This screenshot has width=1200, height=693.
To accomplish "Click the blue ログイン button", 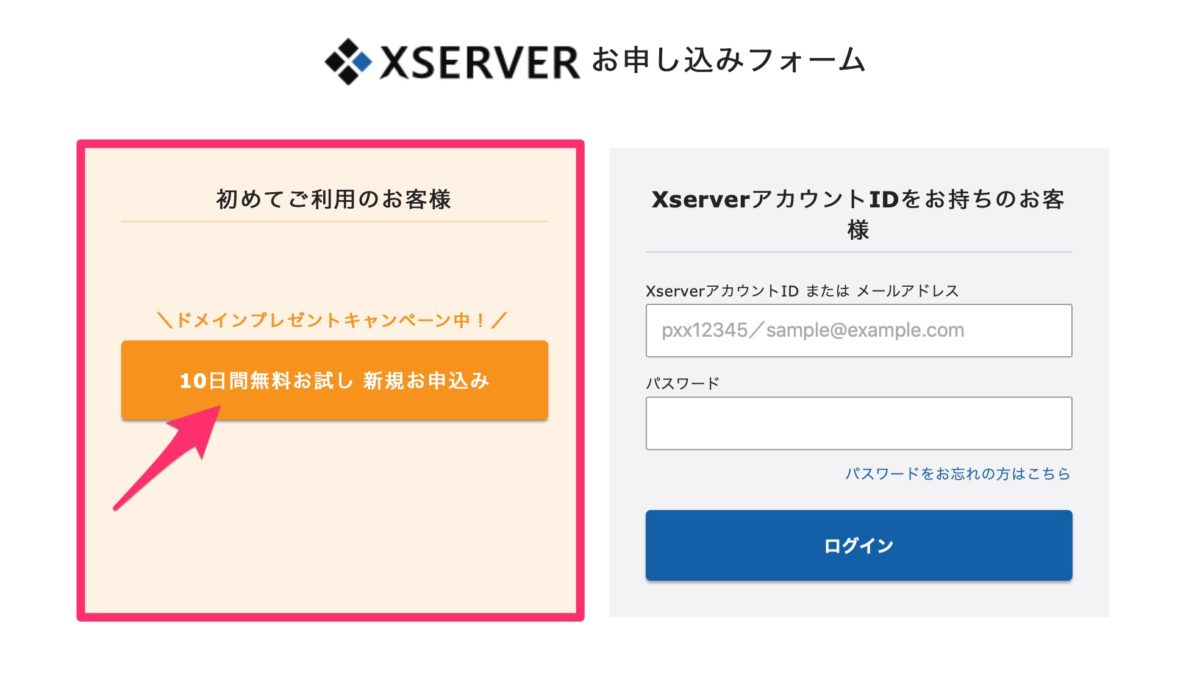I will [x=859, y=545].
